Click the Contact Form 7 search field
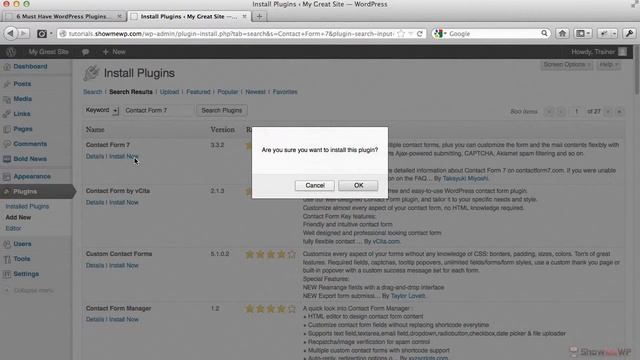Screen dimensions: 640x360 [158, 110]
